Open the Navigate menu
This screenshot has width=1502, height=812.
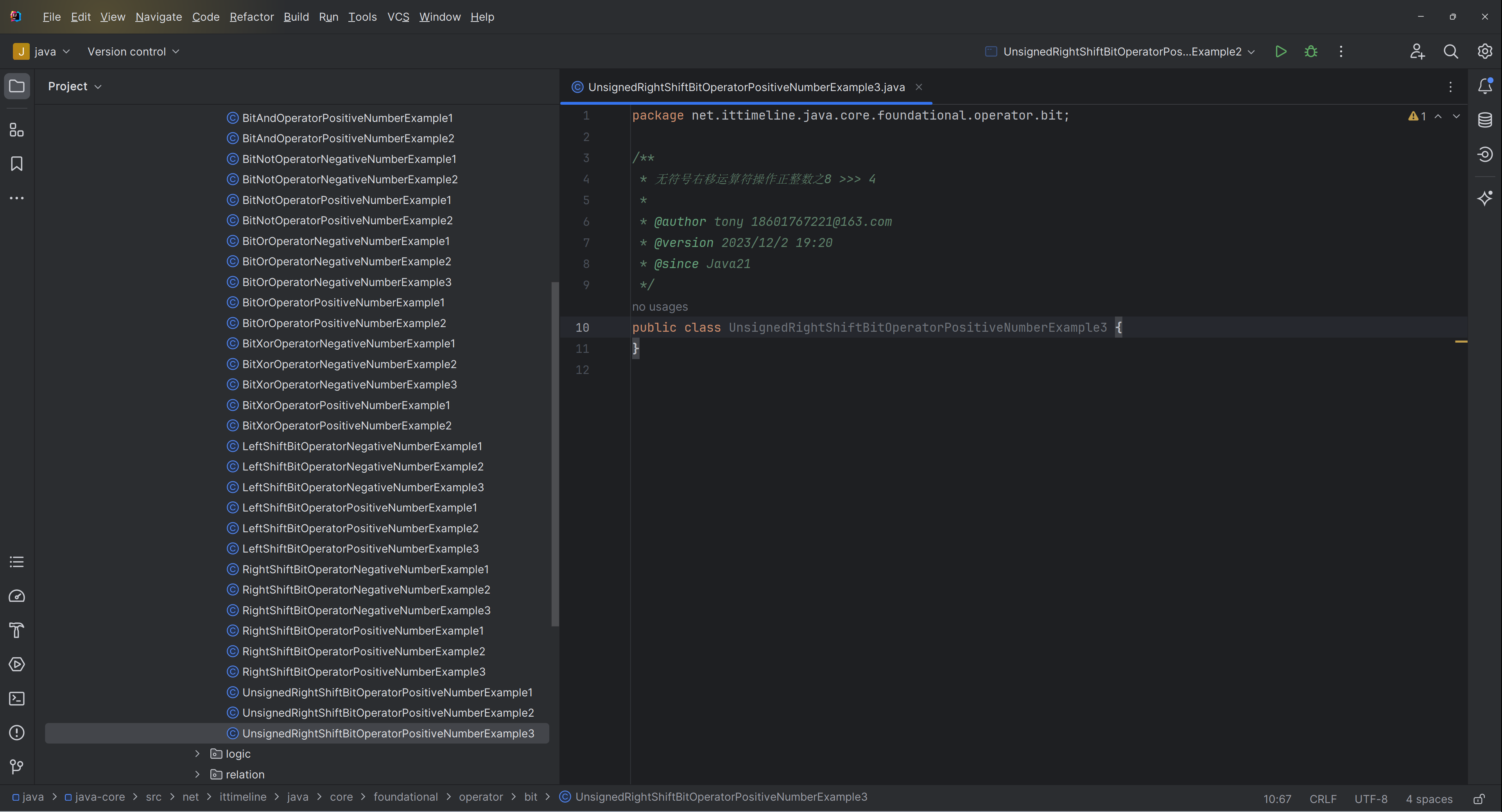(x=159, y=17)
